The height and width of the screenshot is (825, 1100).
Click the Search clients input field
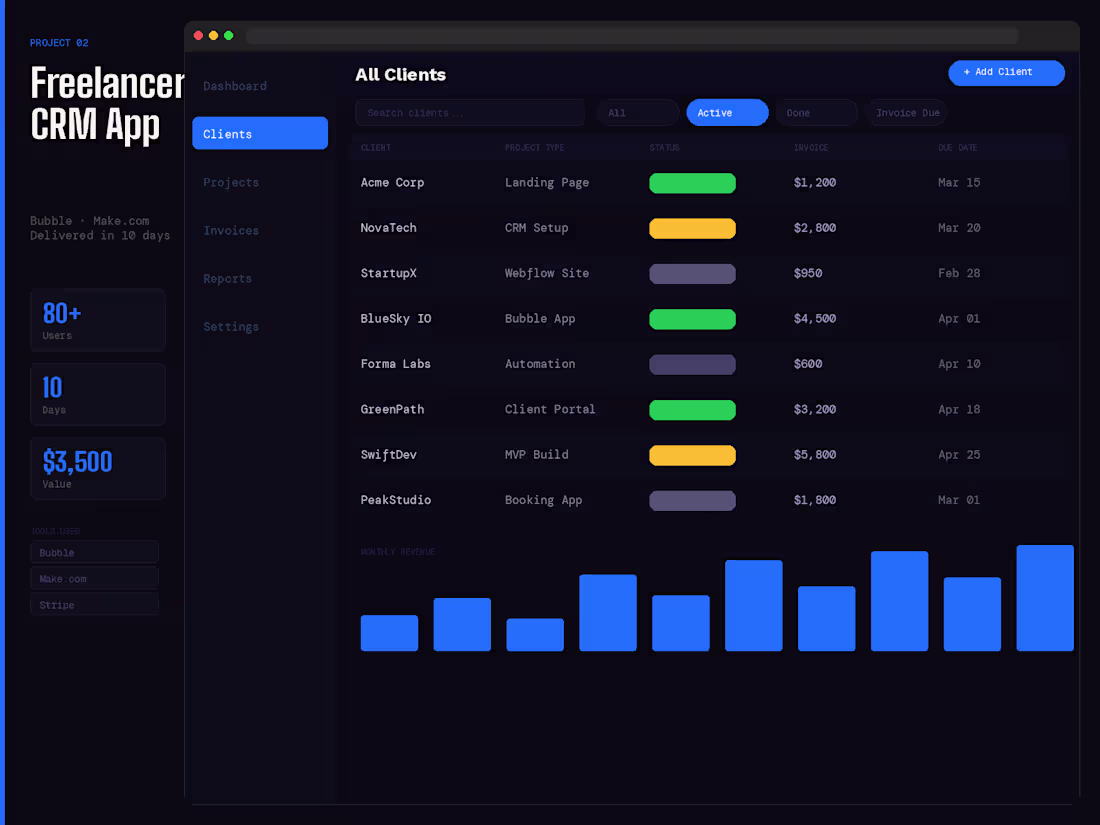(x=469, y=112)
